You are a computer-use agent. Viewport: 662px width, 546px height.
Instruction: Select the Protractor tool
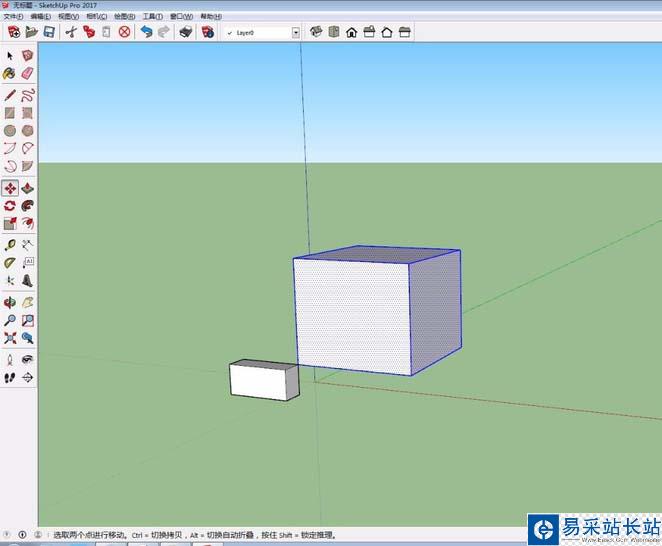point(10,263)
